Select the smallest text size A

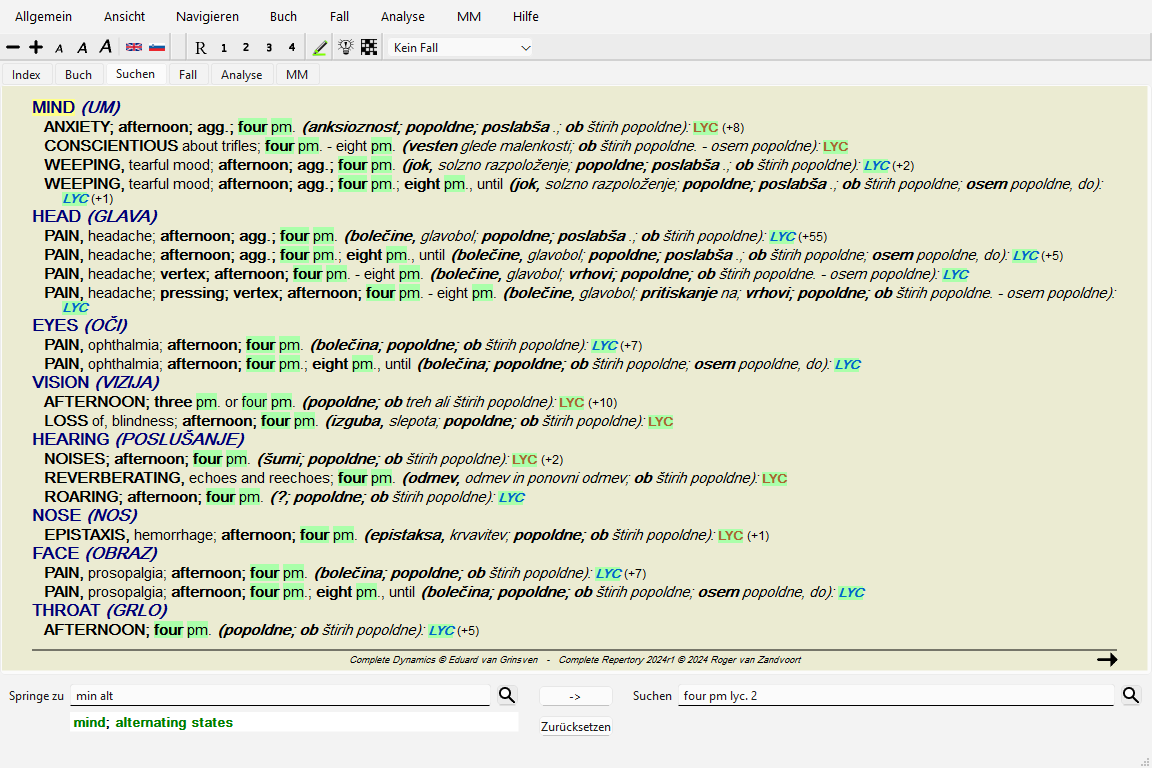[59, 48]
